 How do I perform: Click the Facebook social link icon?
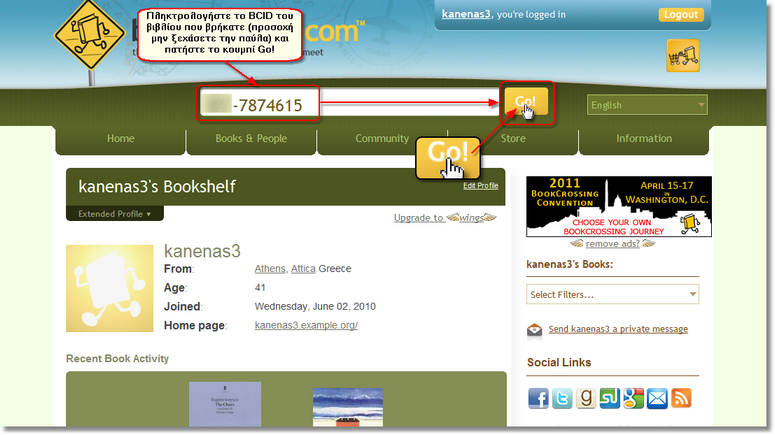click(538, 399)
